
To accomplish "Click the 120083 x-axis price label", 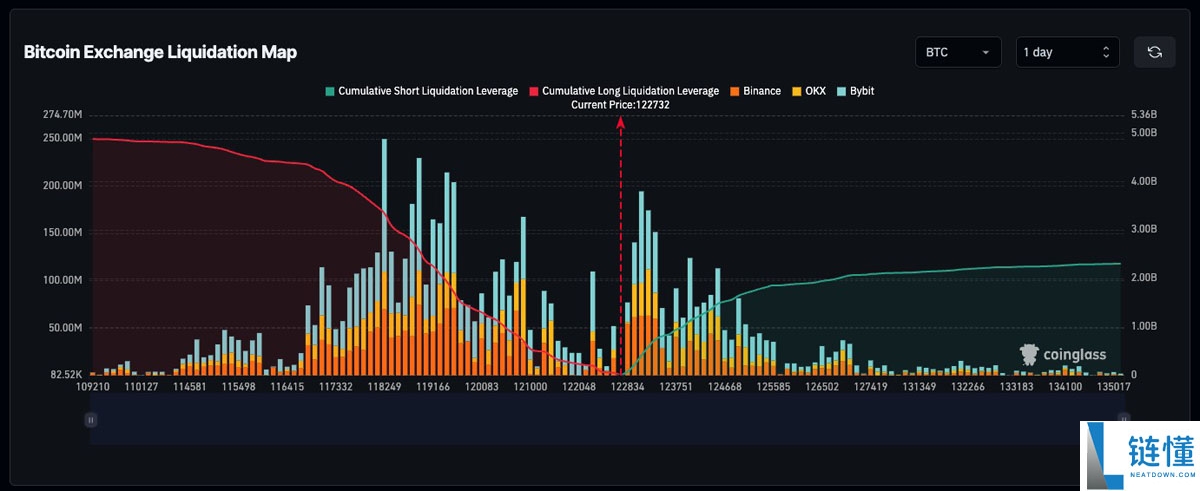I will 482,386.
